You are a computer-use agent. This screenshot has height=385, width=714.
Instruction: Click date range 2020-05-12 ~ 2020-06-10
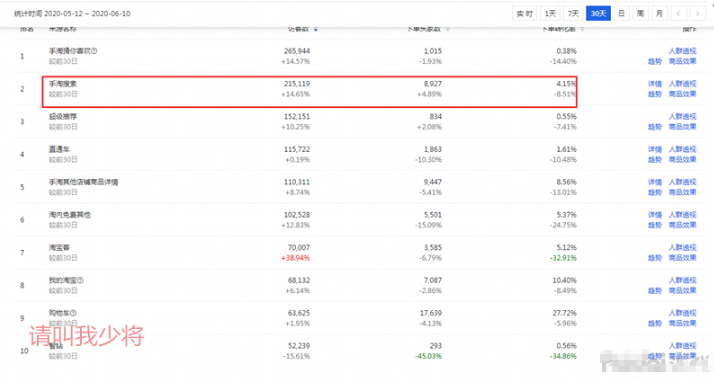click(87, 14)
